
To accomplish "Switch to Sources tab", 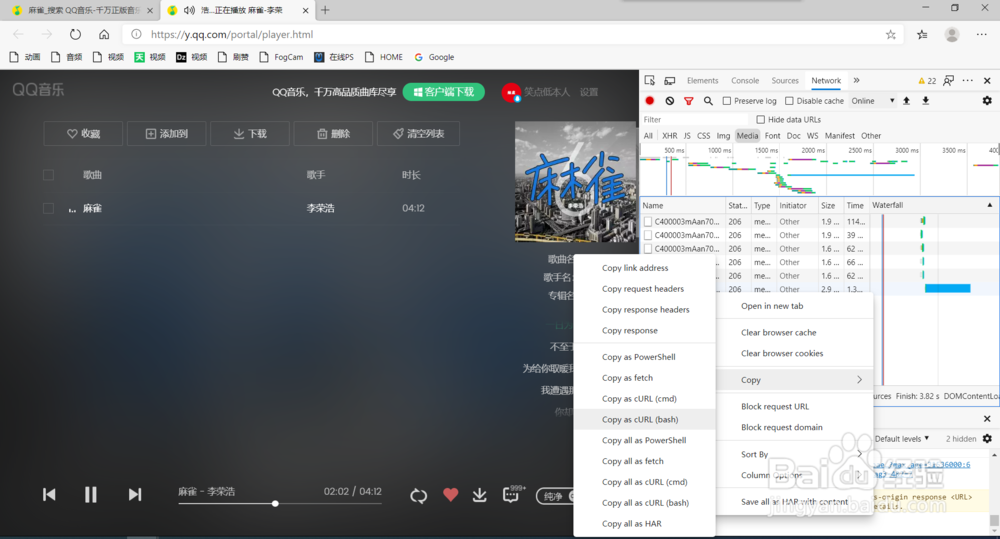I will pyautogui.click(x=784, y=80).
